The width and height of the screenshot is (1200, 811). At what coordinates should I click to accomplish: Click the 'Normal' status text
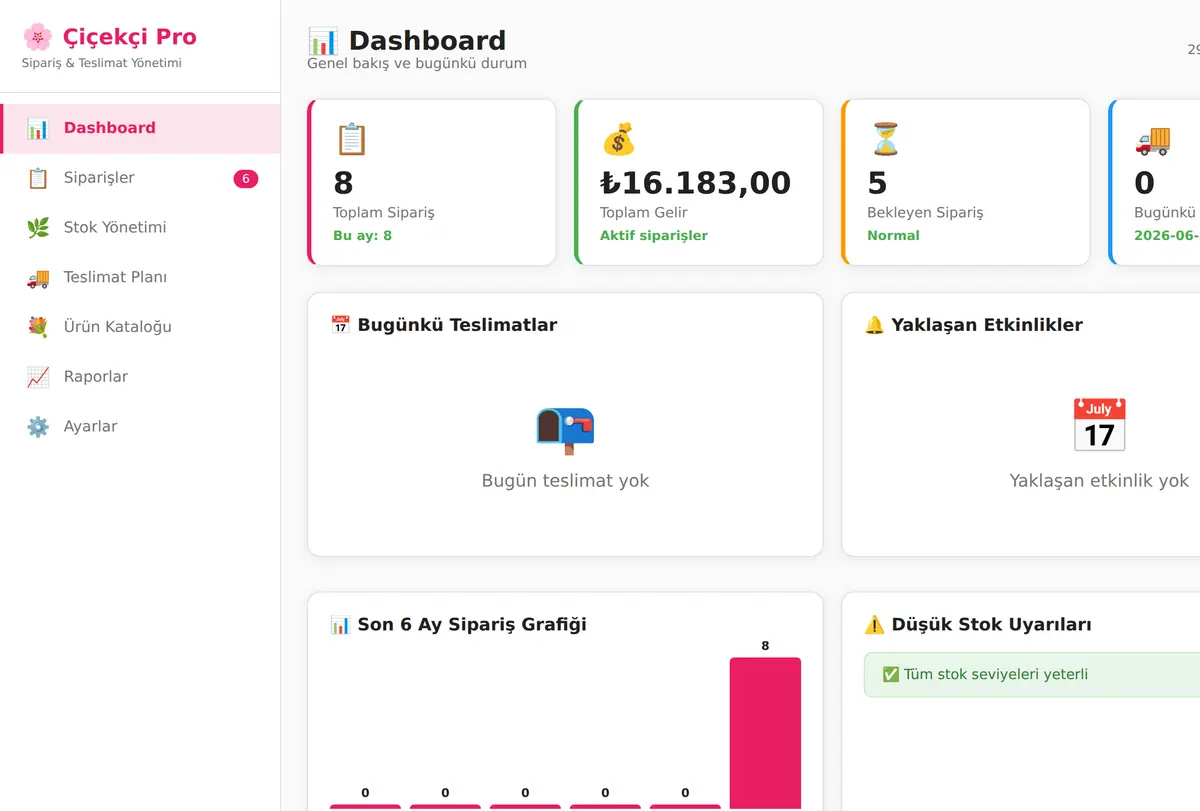894,236
